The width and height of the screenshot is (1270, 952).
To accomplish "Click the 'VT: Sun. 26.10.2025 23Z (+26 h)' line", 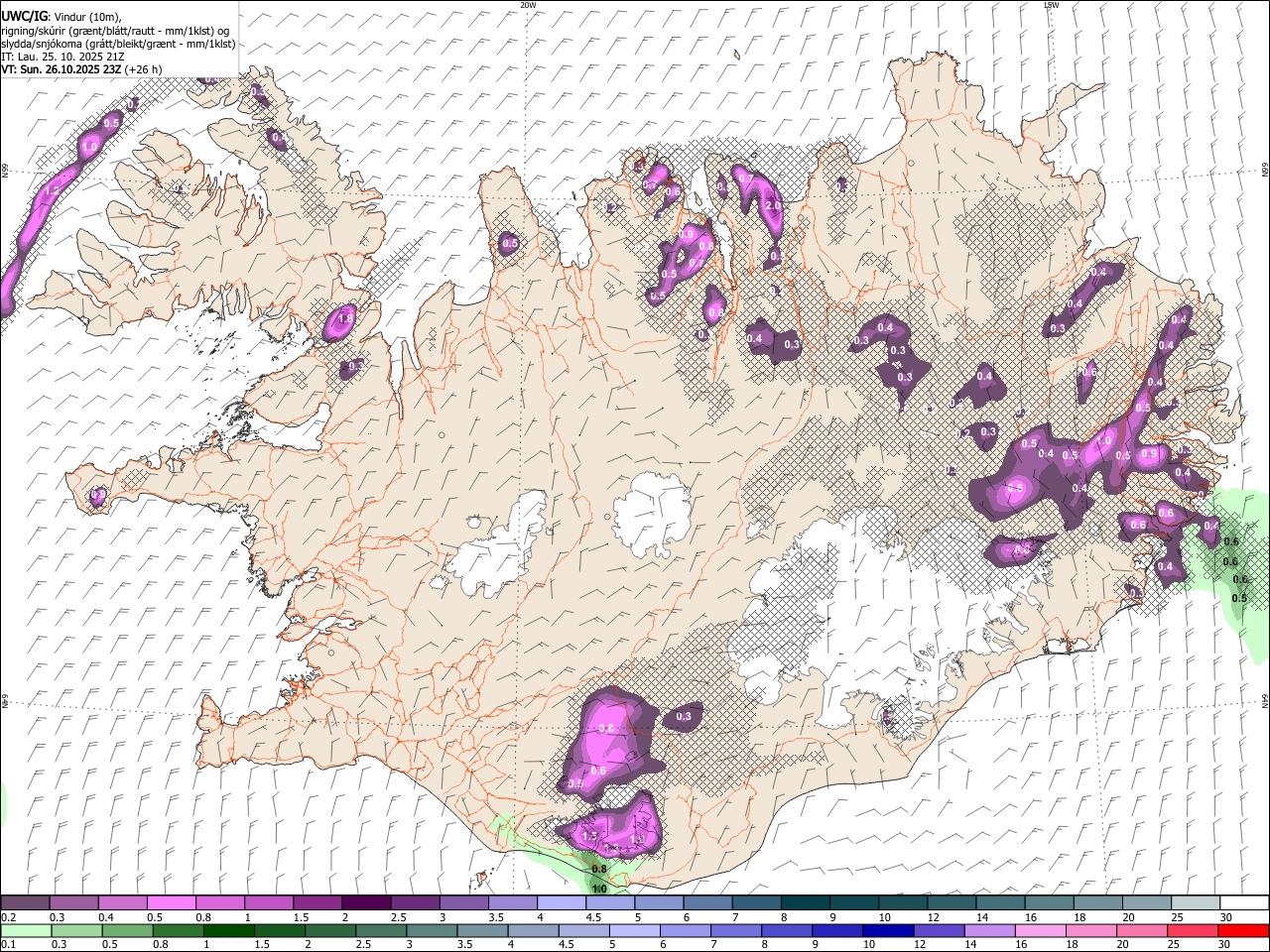I will (81, 69).
